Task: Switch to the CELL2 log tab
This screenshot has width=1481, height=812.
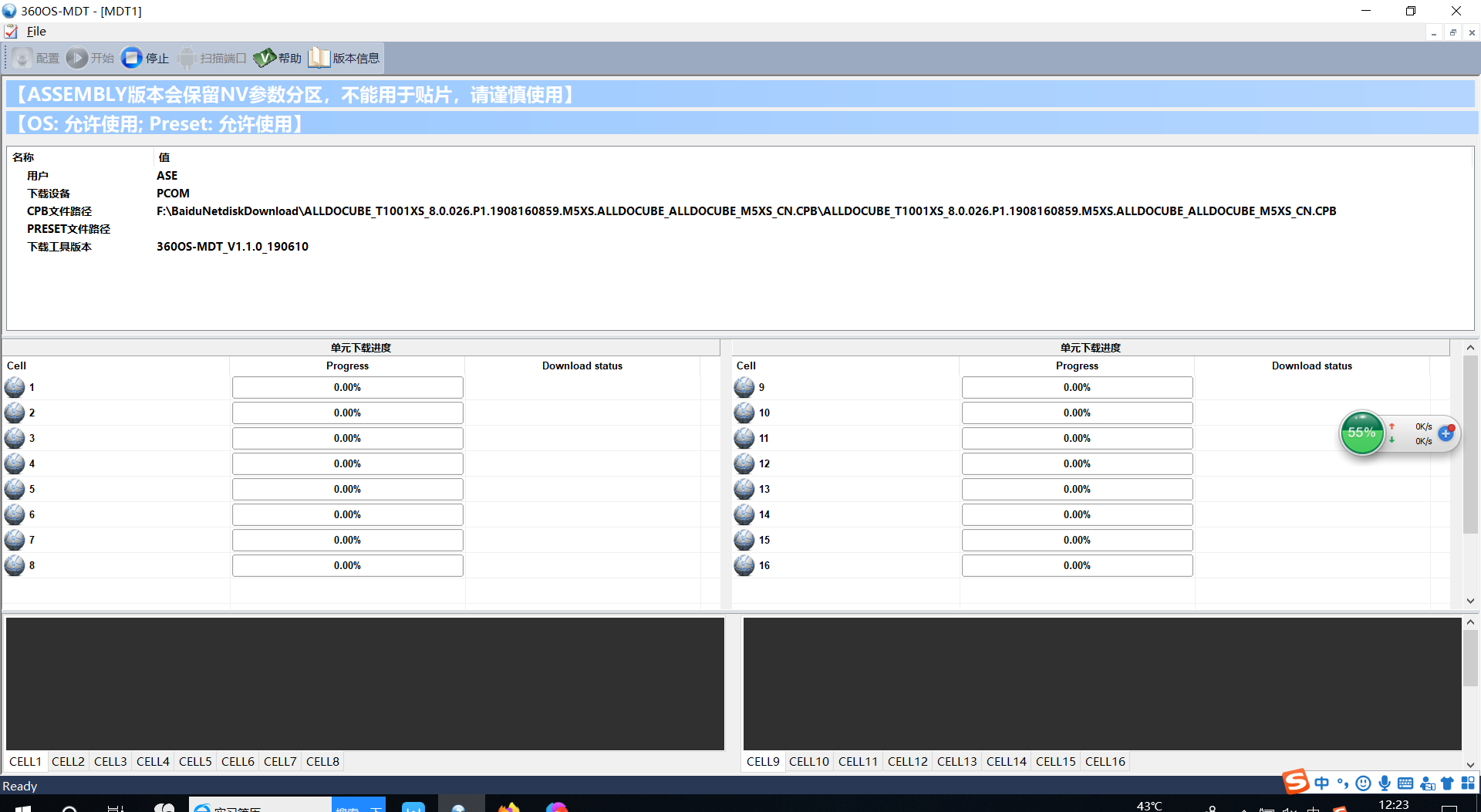Action: (68, 761)
